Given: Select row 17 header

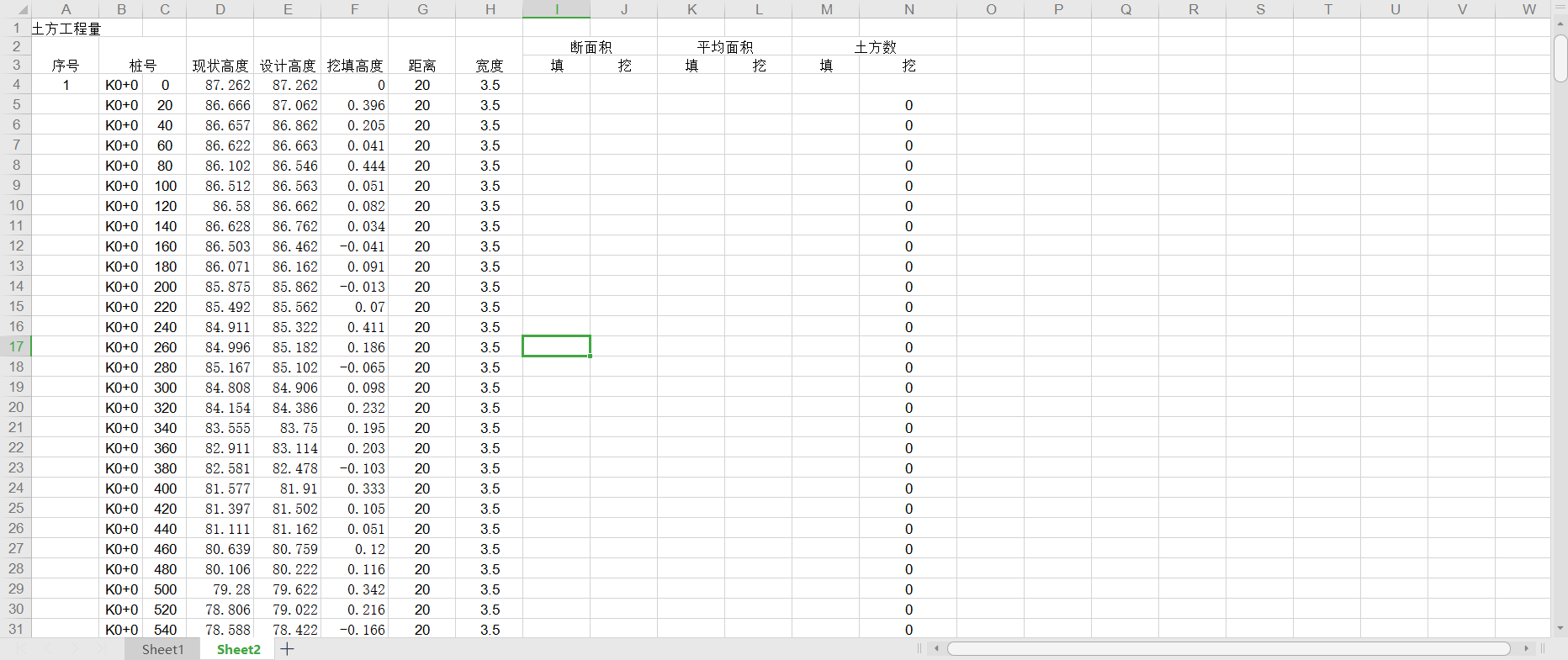Looking at the screenshot, I should (16, 346).
